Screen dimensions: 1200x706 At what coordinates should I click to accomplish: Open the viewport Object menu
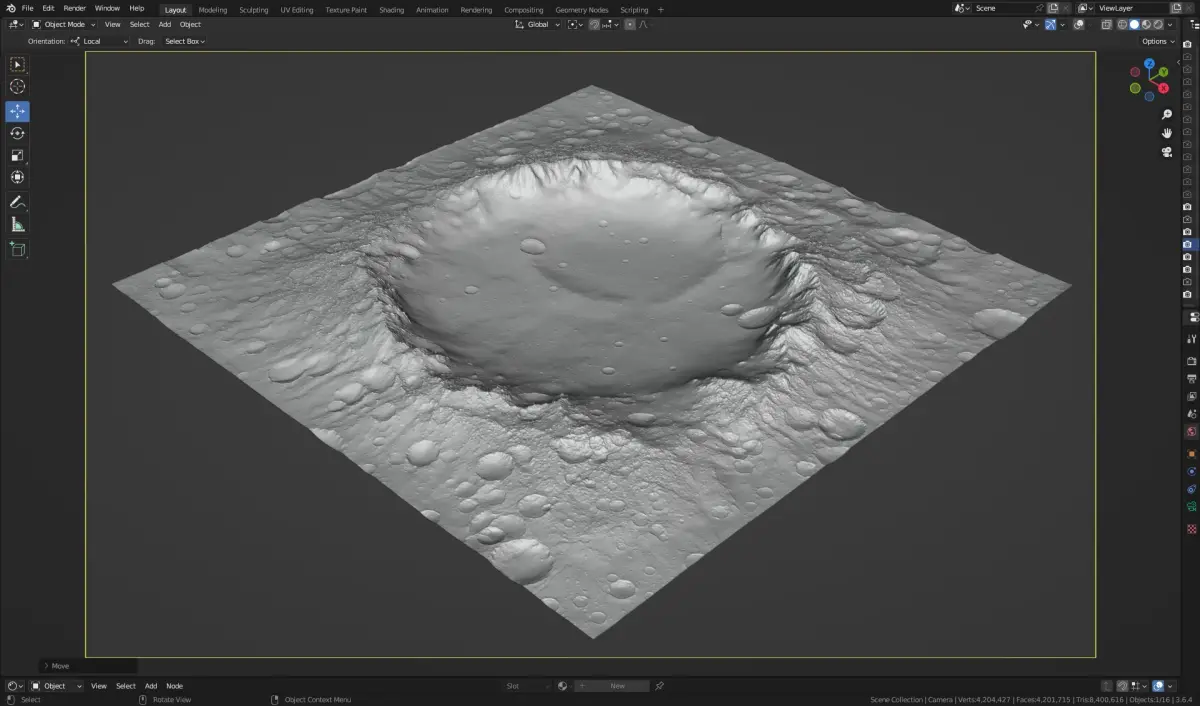pos(190,24)
